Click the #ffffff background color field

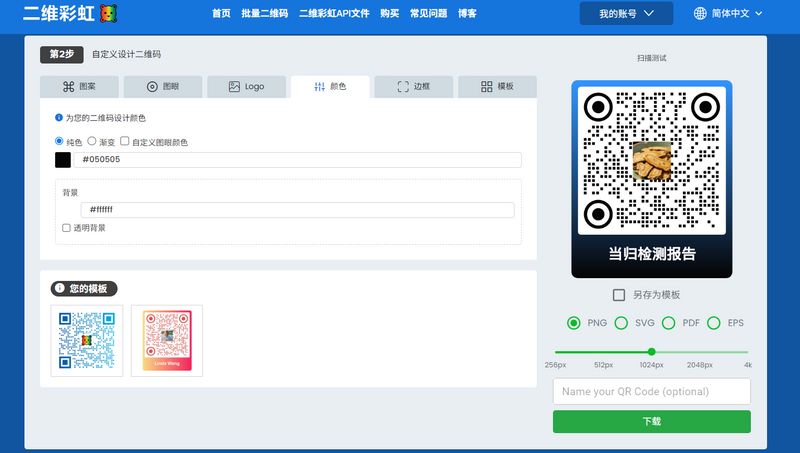(x=297, y=210)
